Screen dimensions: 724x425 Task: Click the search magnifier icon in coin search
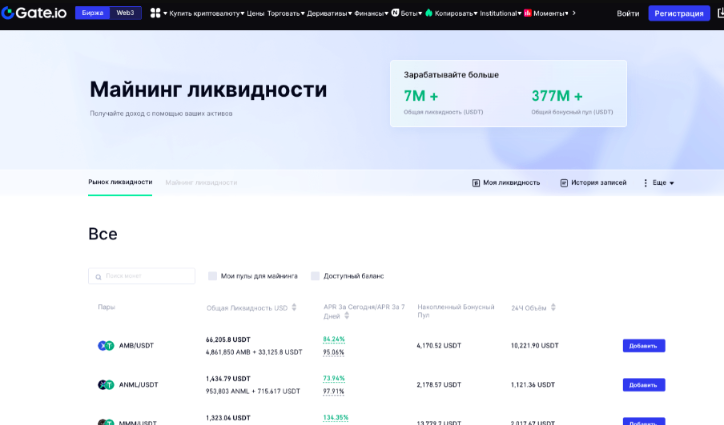point(98,277)
